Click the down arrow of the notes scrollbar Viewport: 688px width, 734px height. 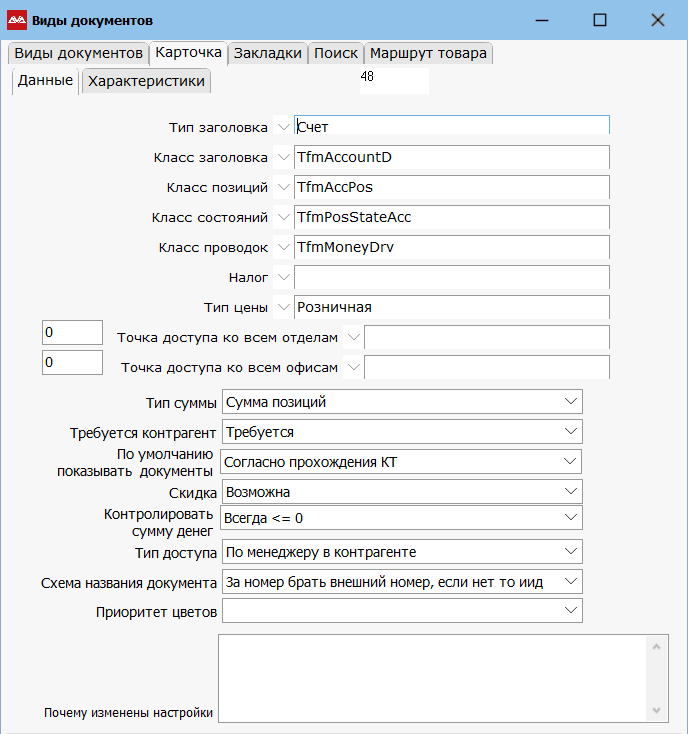pyautogui.click(x=658, y=710)
